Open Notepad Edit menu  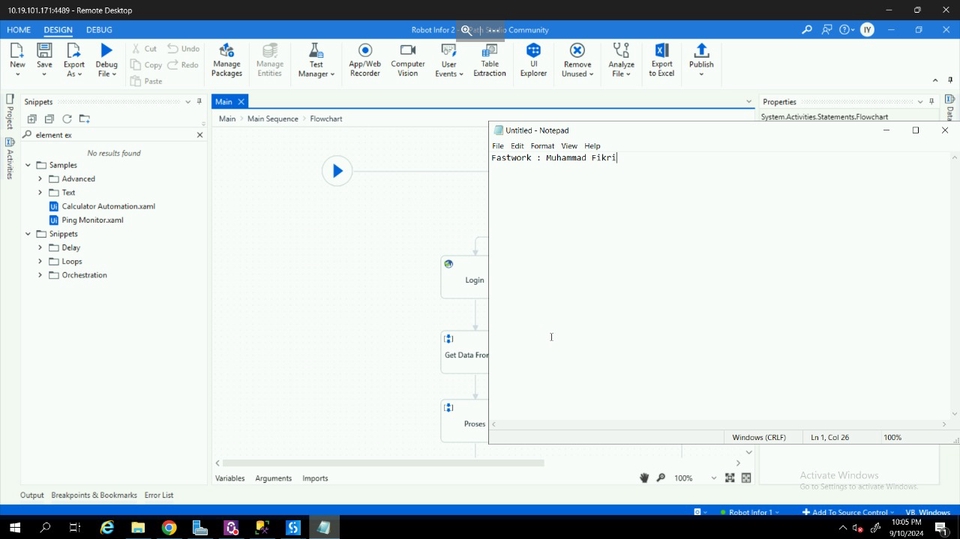coord(517,146)
